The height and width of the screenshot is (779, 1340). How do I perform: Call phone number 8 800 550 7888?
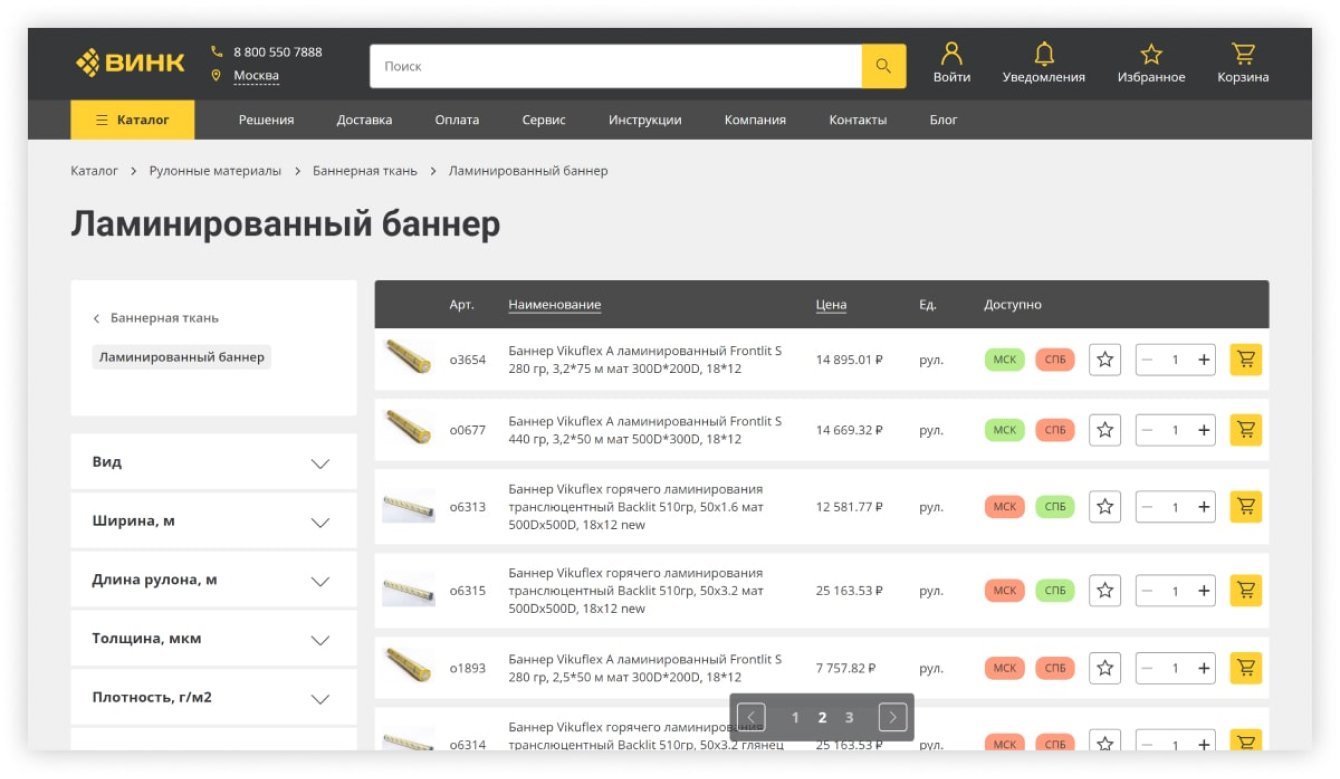(x=278, y=52)
